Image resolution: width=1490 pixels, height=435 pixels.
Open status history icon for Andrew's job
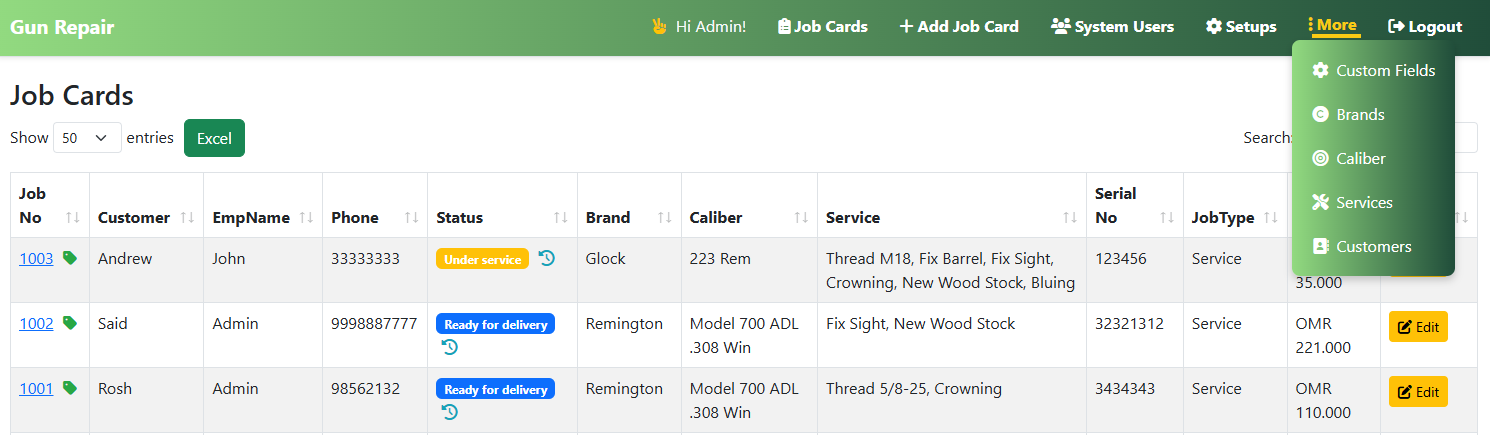point(546,258)
